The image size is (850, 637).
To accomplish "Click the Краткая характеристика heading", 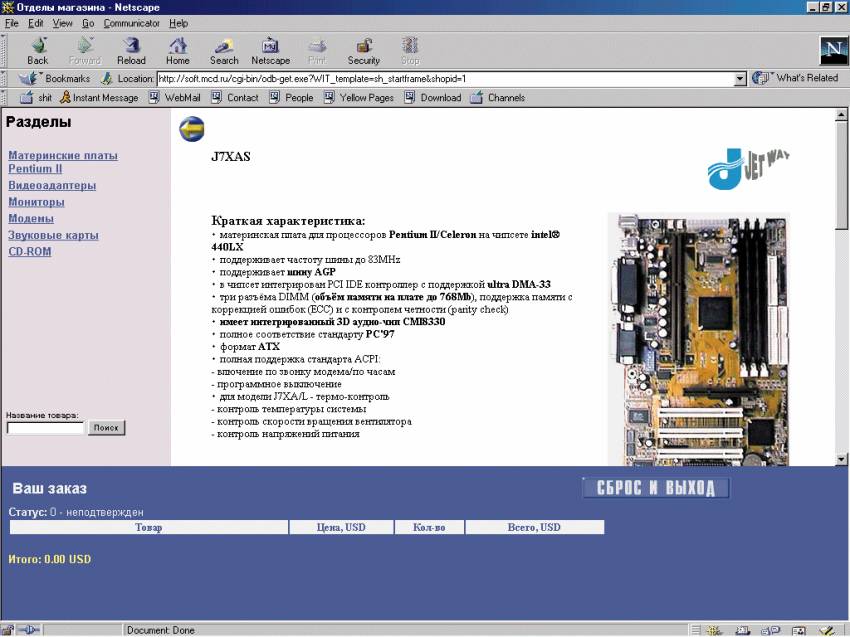I will click(x=288, y=221).
